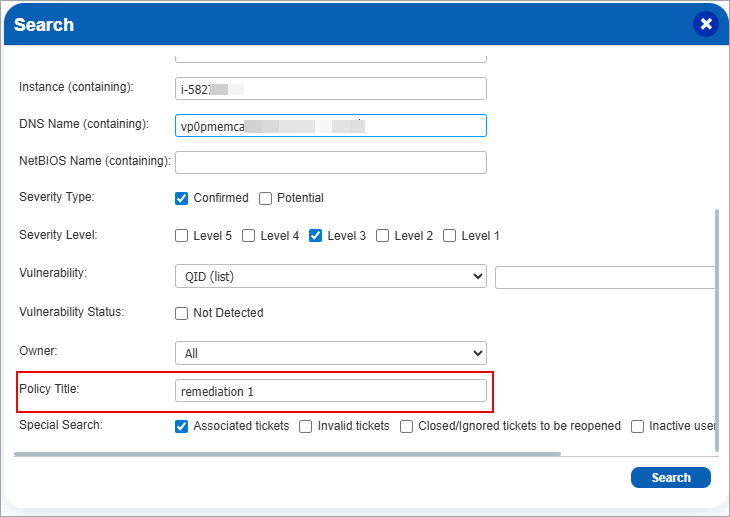Click the Vulnerability Status label
Image resolution: width=730 pixels, height=517 pixels.
tap(72, 312)
